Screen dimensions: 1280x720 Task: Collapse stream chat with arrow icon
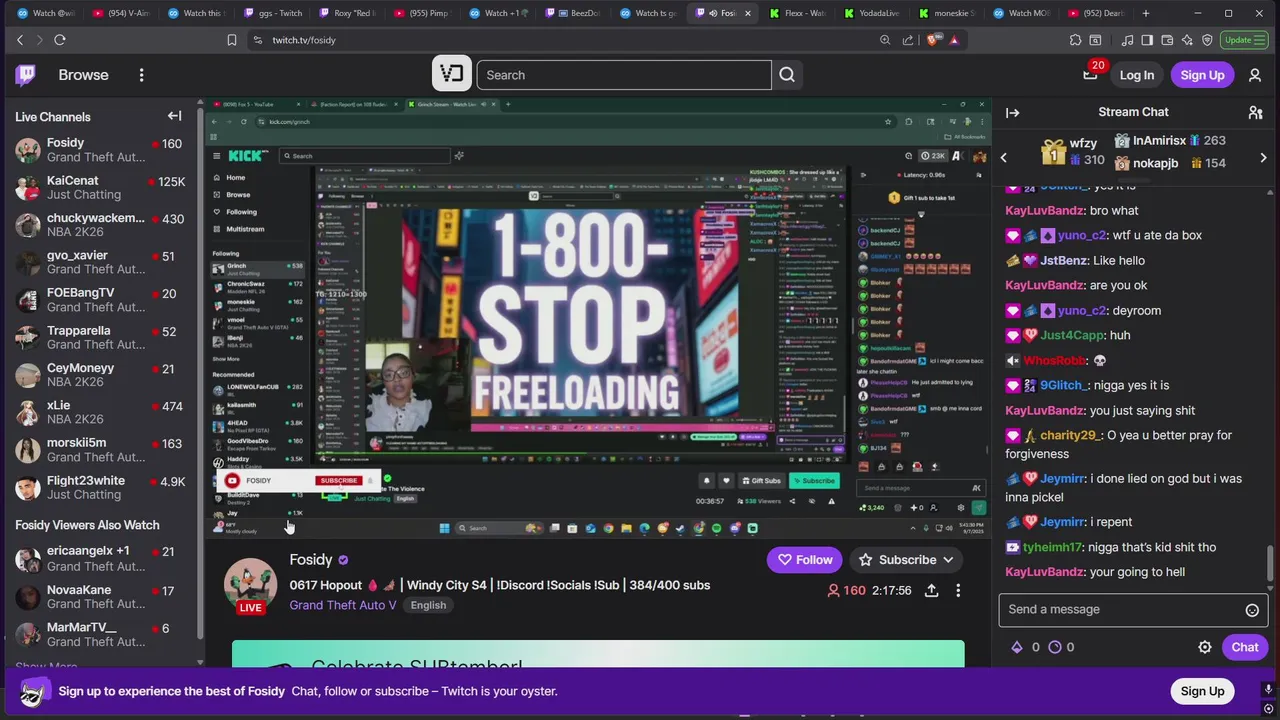click(x=1012, y=113)
